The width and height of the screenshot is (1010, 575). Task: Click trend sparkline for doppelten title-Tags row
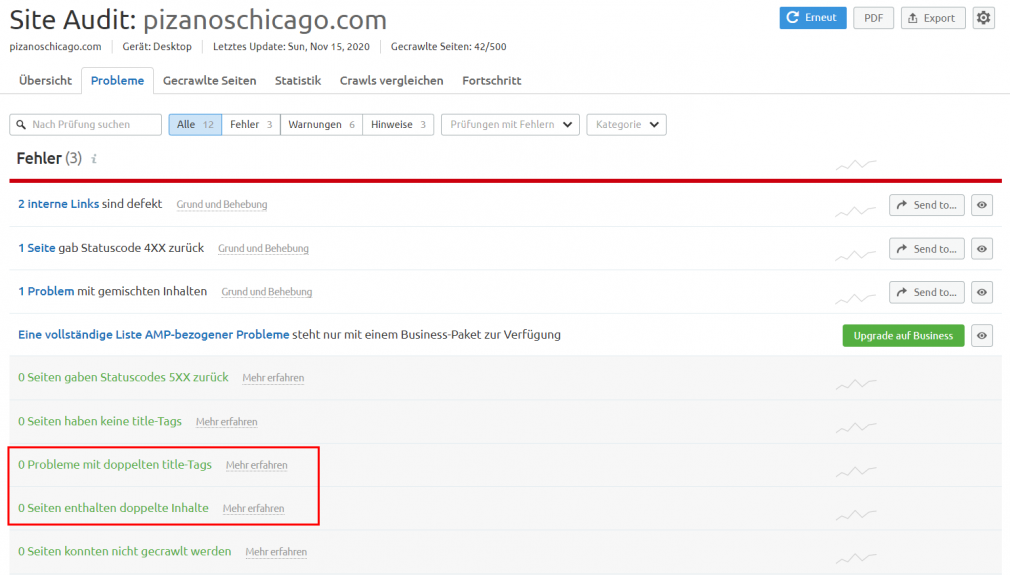point(856,471)
